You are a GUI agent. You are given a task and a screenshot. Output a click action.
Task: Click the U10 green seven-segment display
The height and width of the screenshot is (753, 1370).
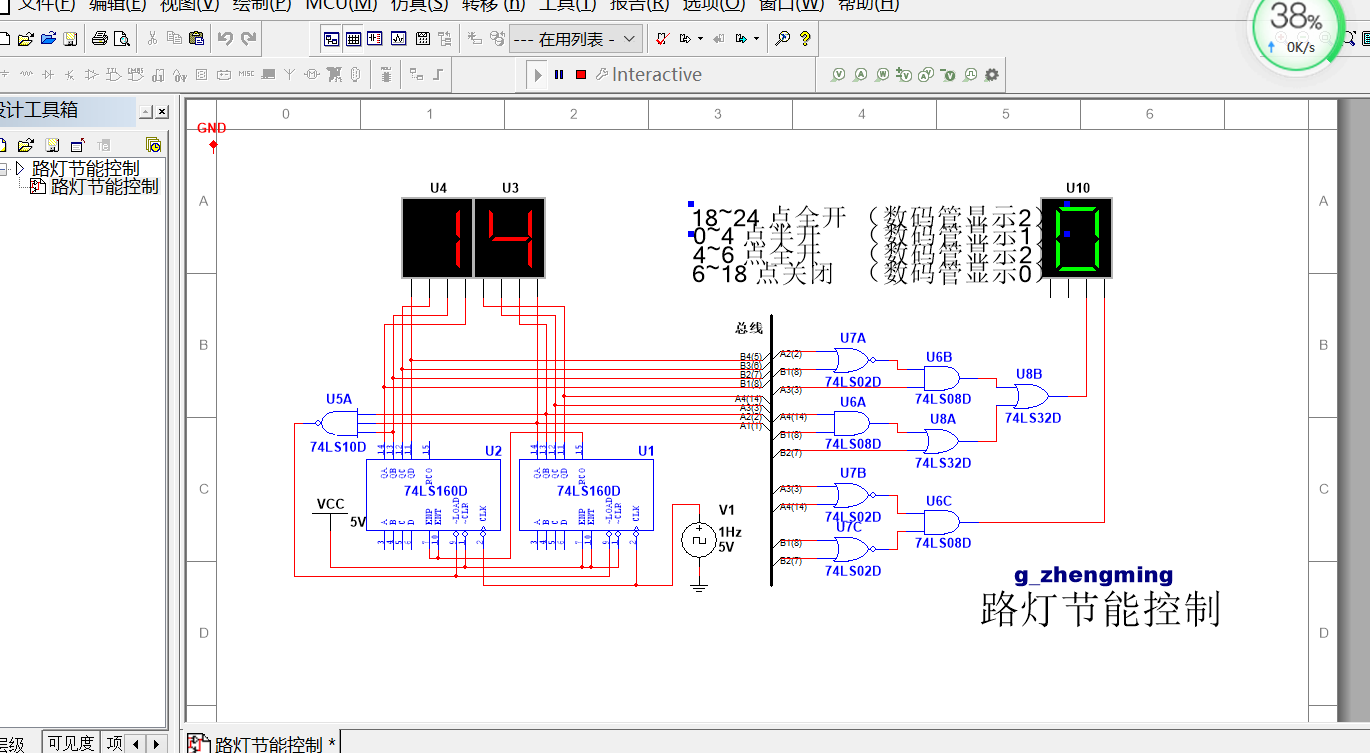(x=1077, y=238)
